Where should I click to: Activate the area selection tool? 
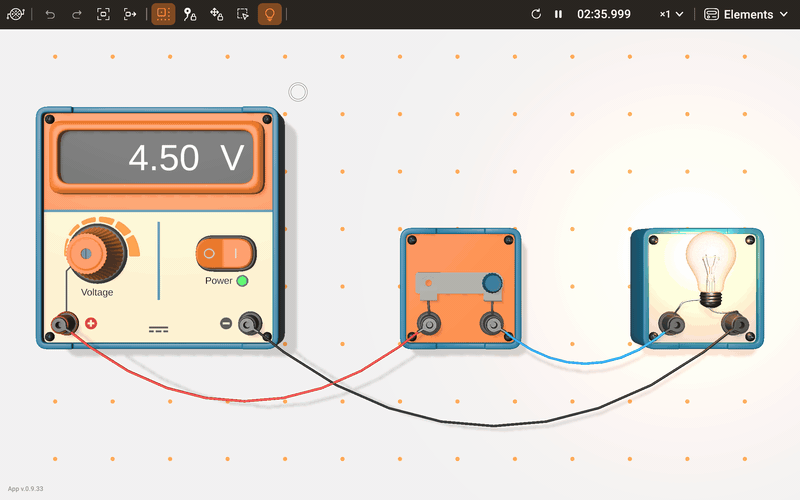(243, 14)
